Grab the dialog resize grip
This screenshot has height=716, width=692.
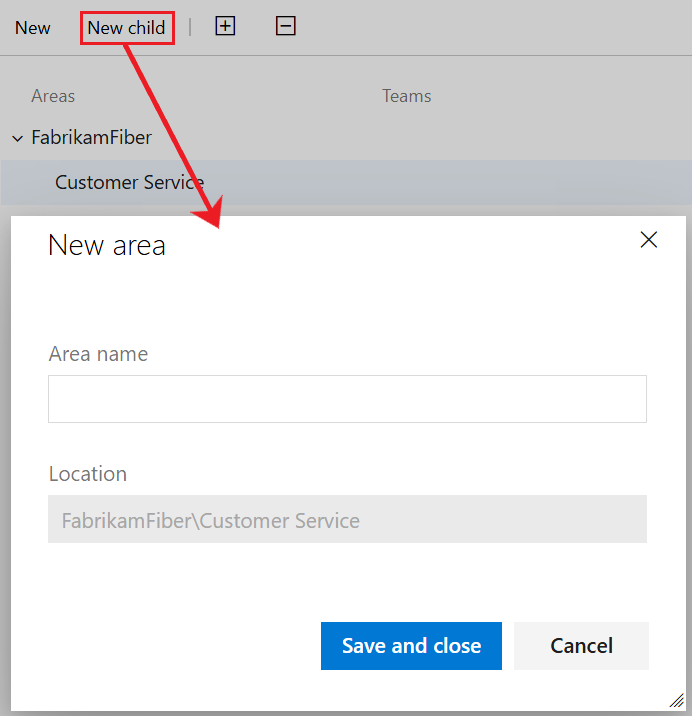click(676, 700)
